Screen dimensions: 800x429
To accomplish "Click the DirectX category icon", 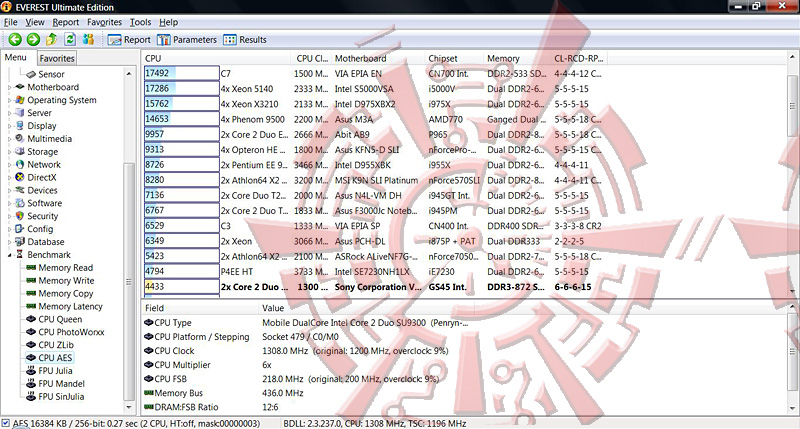I will click(x=20, y=177).
